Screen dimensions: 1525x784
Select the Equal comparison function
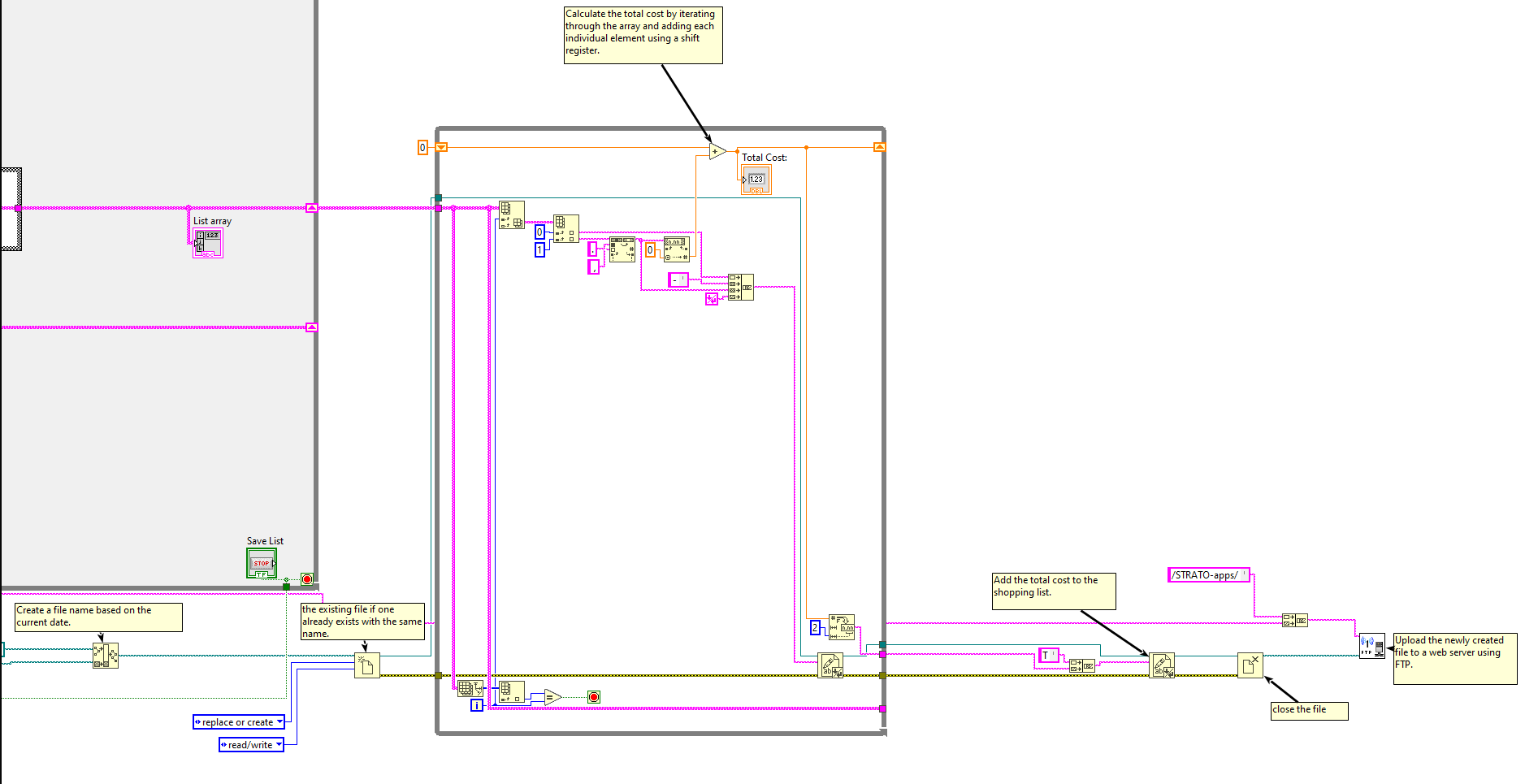pyautogui.click(x=552, y=697)
